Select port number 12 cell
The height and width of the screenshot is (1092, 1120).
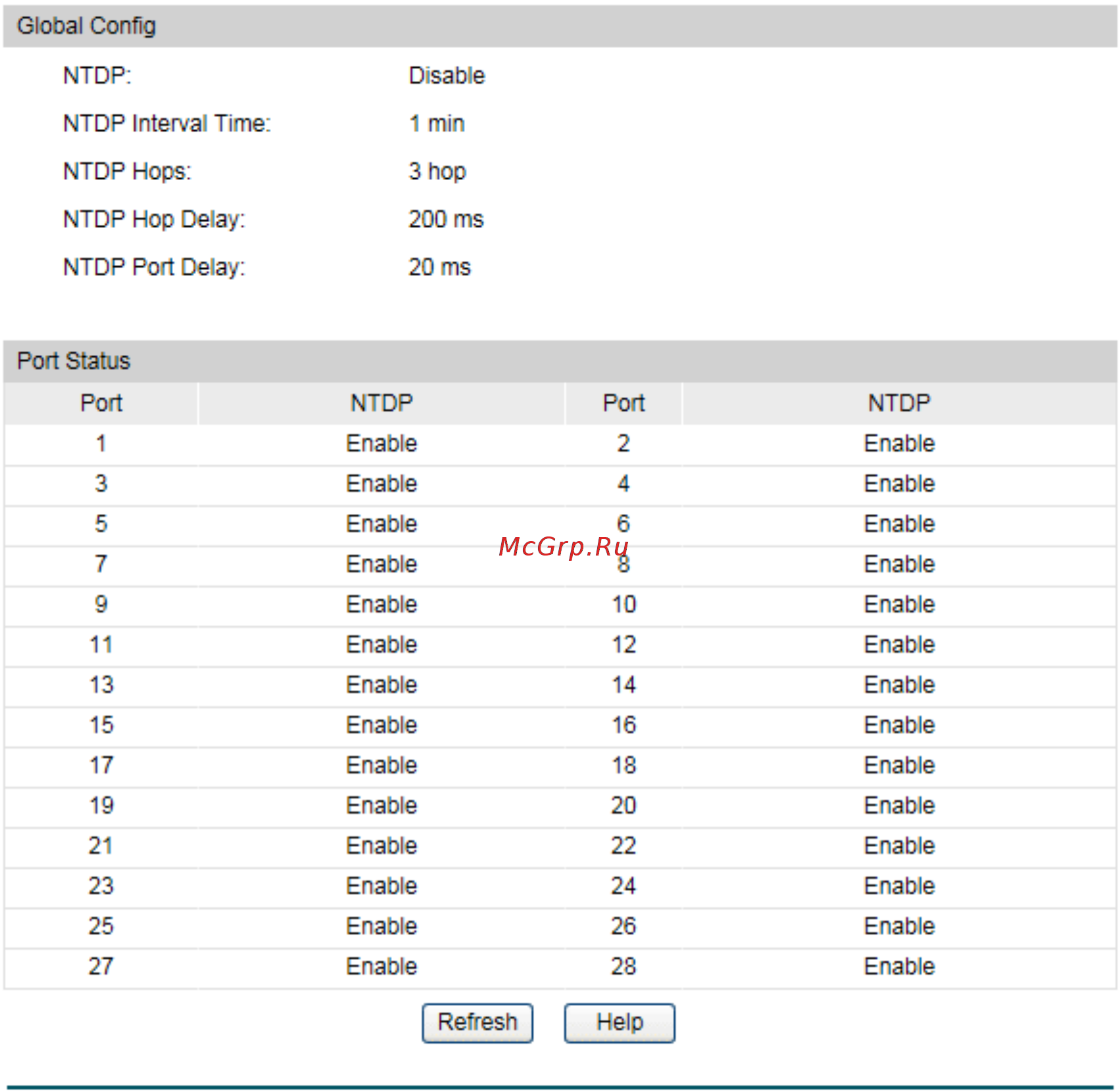623,645
